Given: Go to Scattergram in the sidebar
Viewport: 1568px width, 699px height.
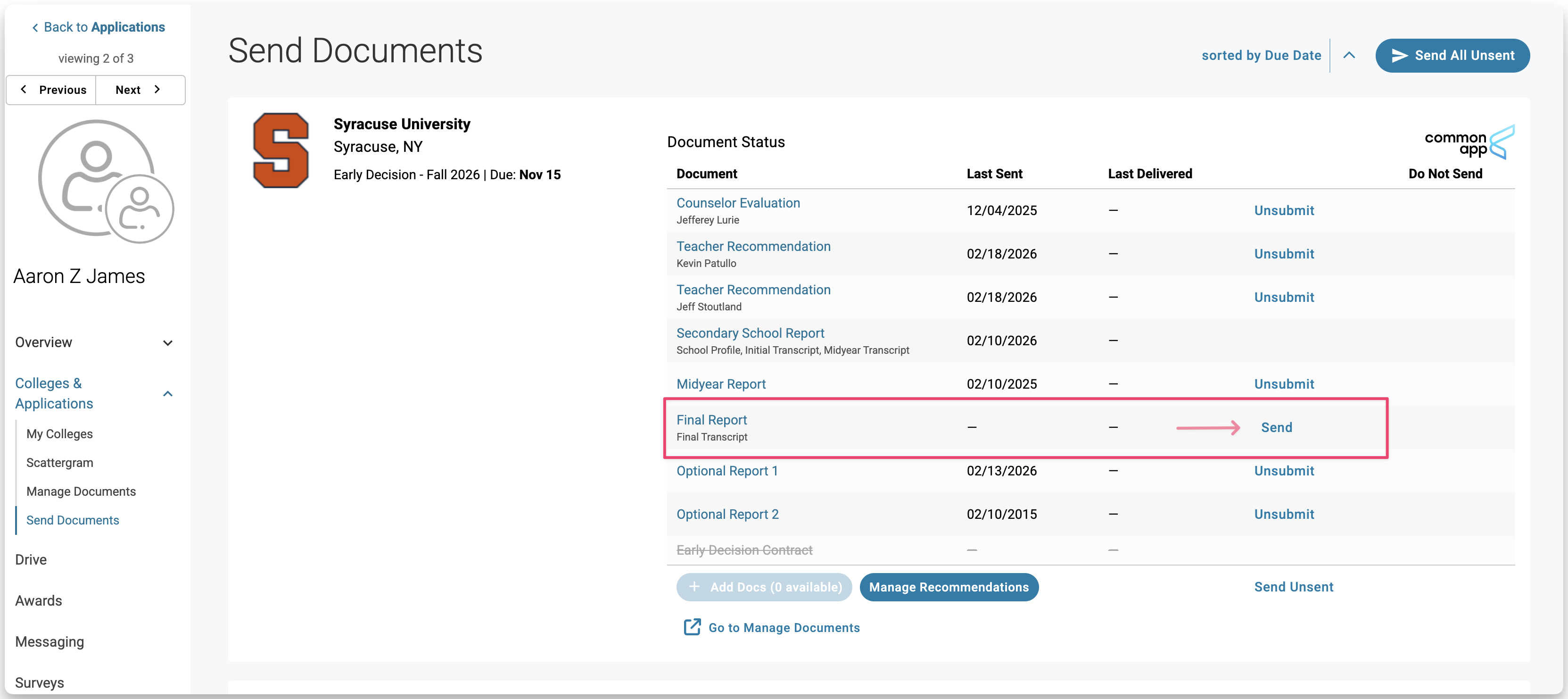Looking at the screenshot, I should pos(60,463).
